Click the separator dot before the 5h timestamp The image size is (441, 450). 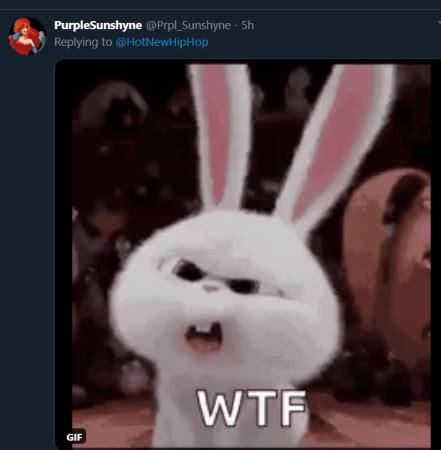click(x=236, y=26)
